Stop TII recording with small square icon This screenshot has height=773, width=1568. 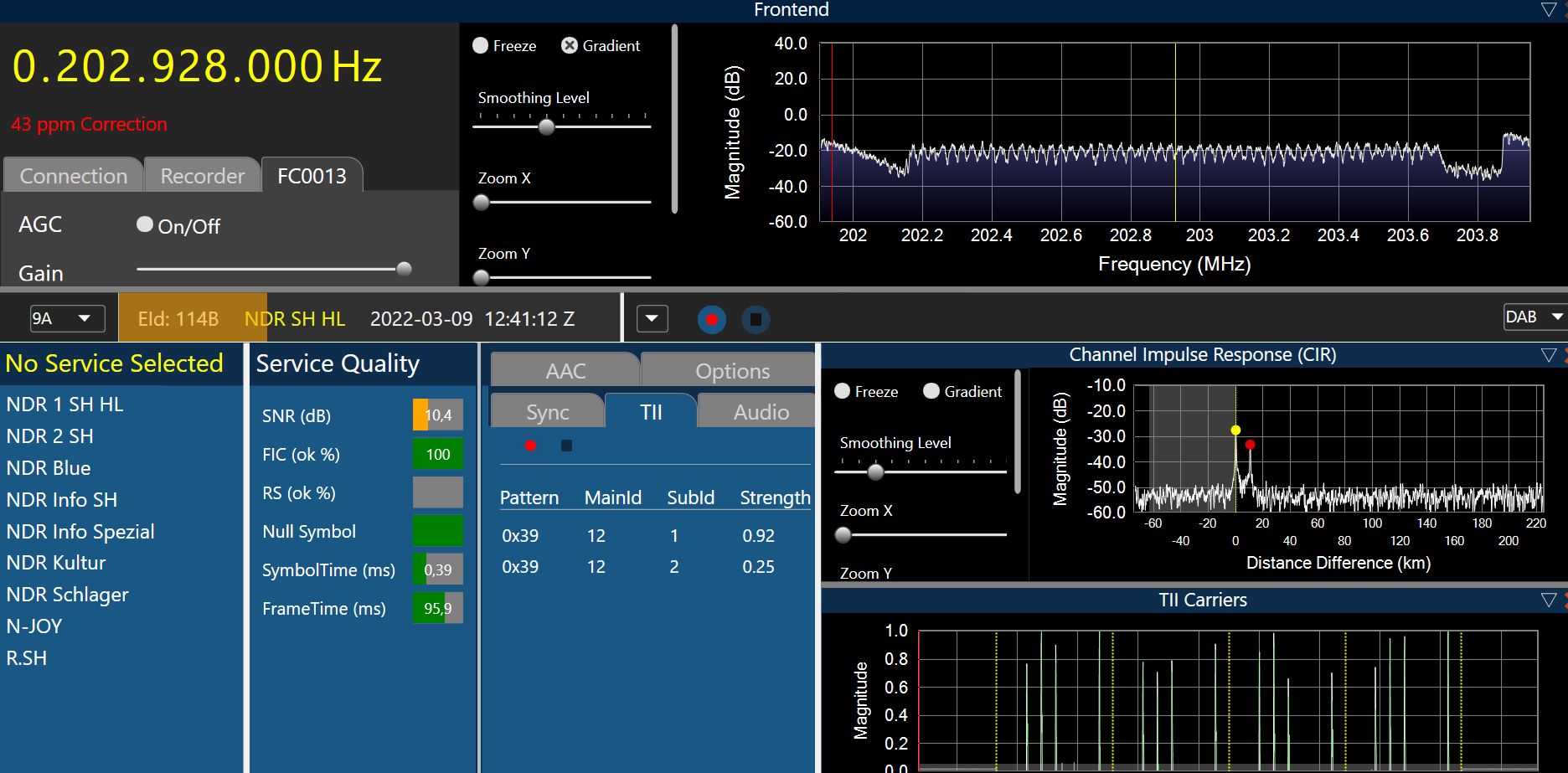pos(566,446)
